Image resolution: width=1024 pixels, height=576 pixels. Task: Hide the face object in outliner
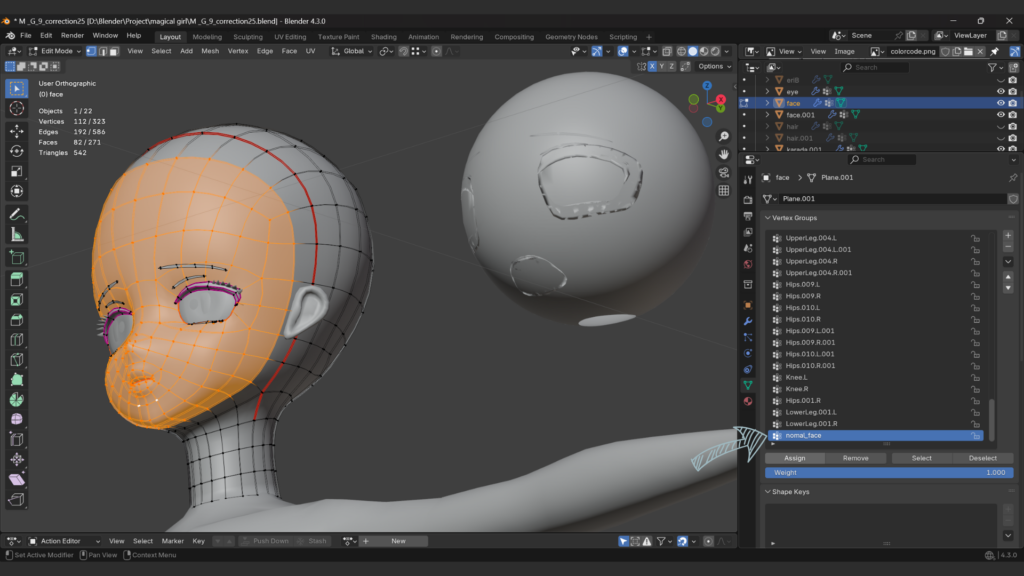click(1000, 103)
